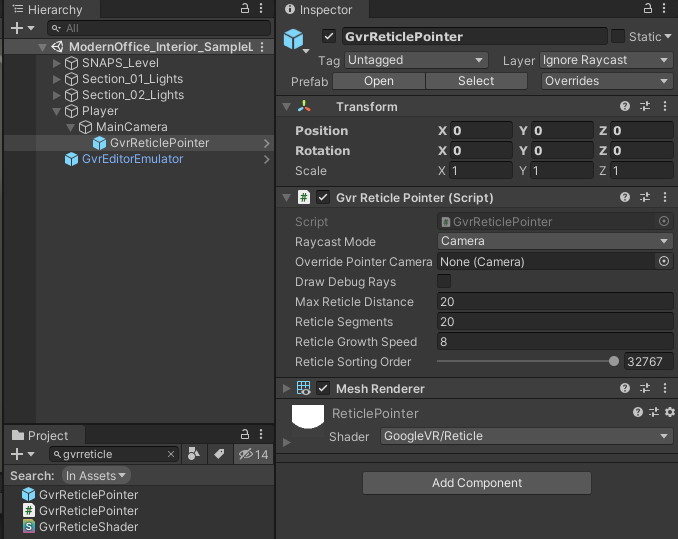This screenshot has height=539, width=678.
Task: Open the Layer dropdown showing Ignore Raycast
Action: click(606, 60)
